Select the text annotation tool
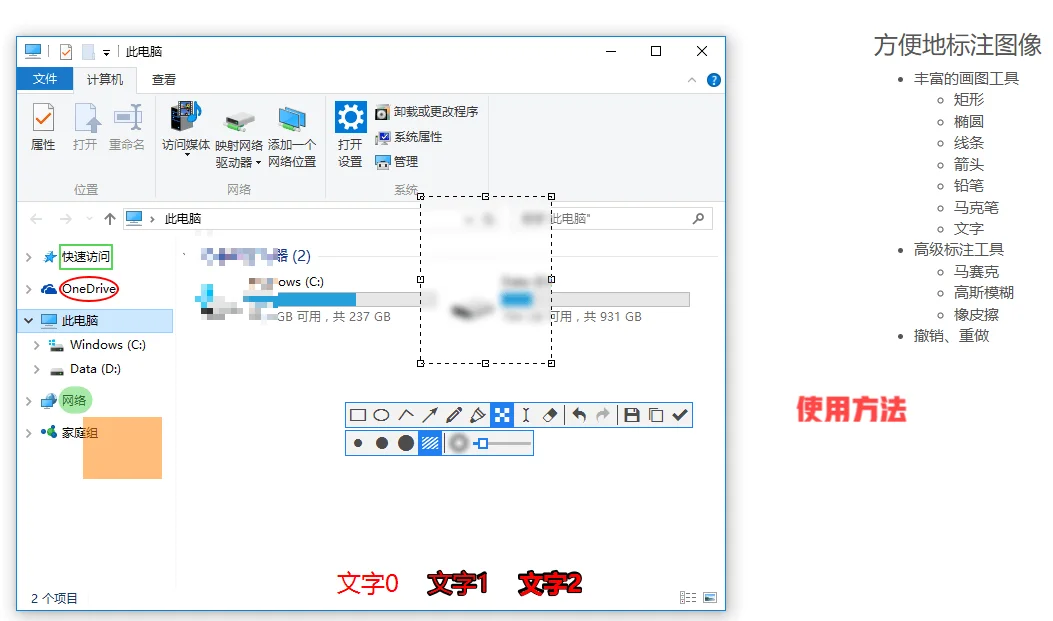 coord(525,415)
